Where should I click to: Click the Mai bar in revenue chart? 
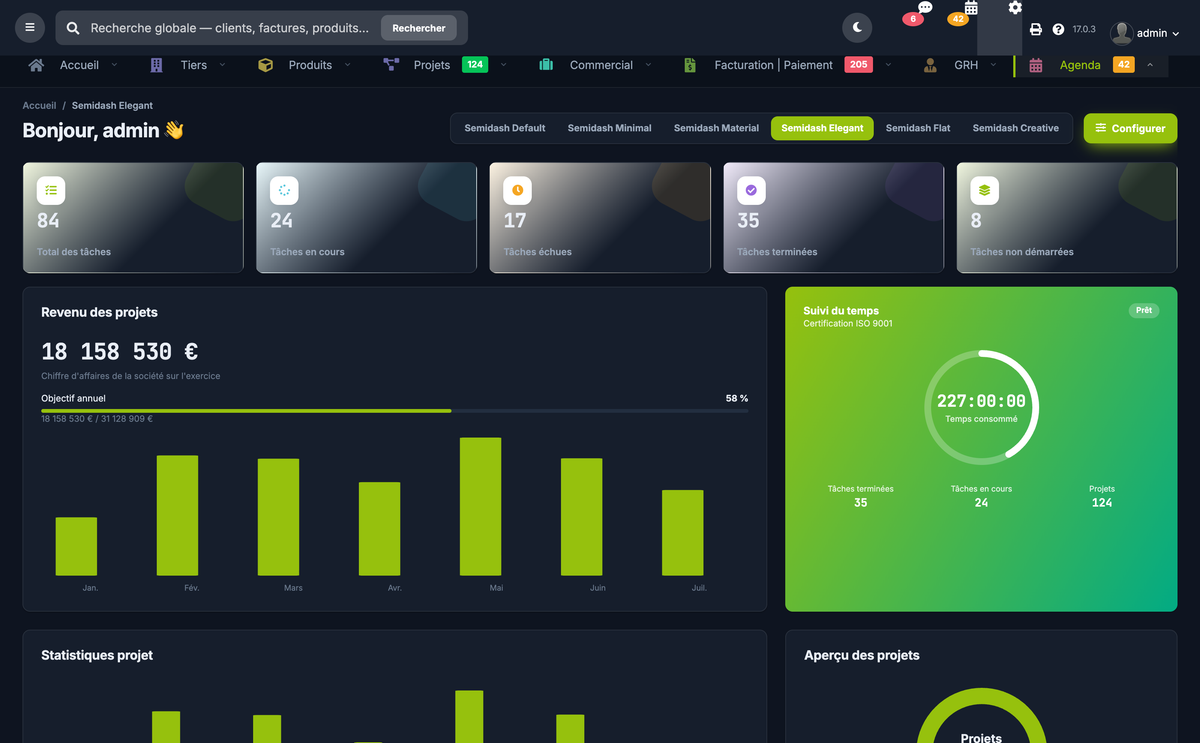tap(480, 506)
